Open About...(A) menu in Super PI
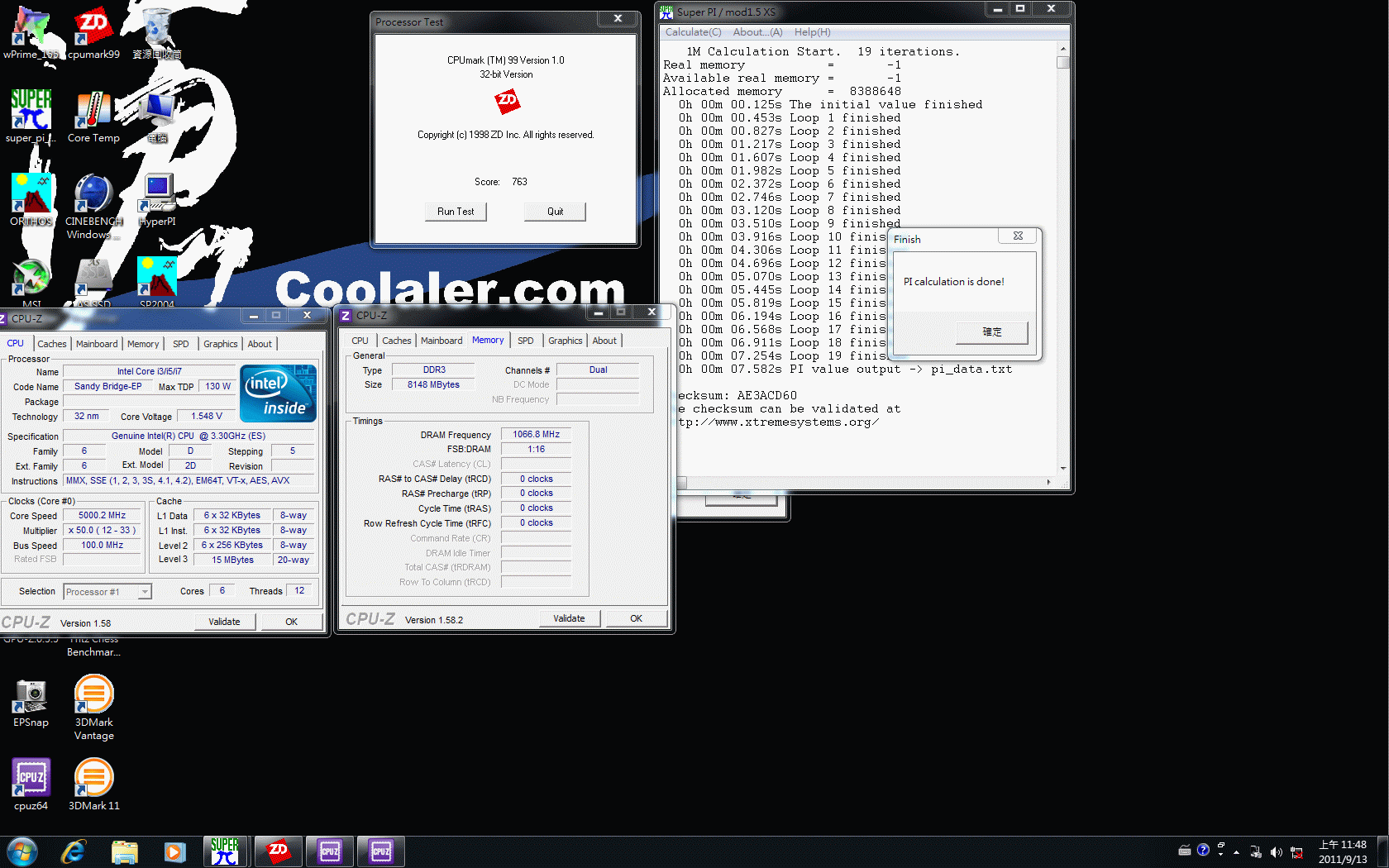The height and width of the screenshot is (868, 1389). 757,32
